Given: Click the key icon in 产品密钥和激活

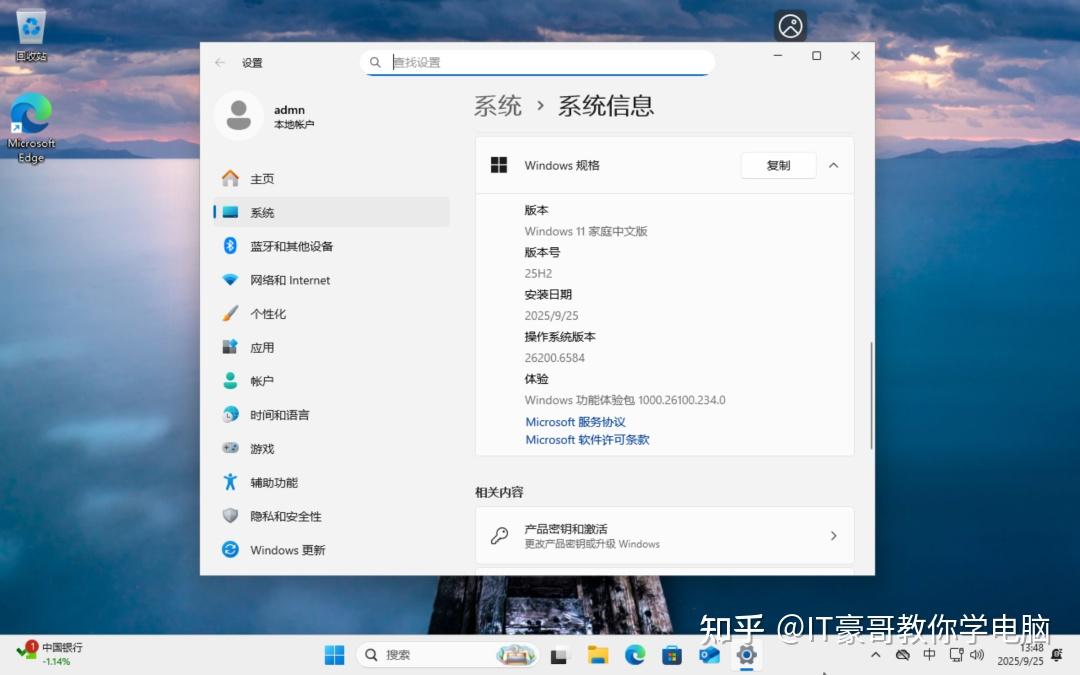Looking at the screenshot, I should click(x=499, y=535).
